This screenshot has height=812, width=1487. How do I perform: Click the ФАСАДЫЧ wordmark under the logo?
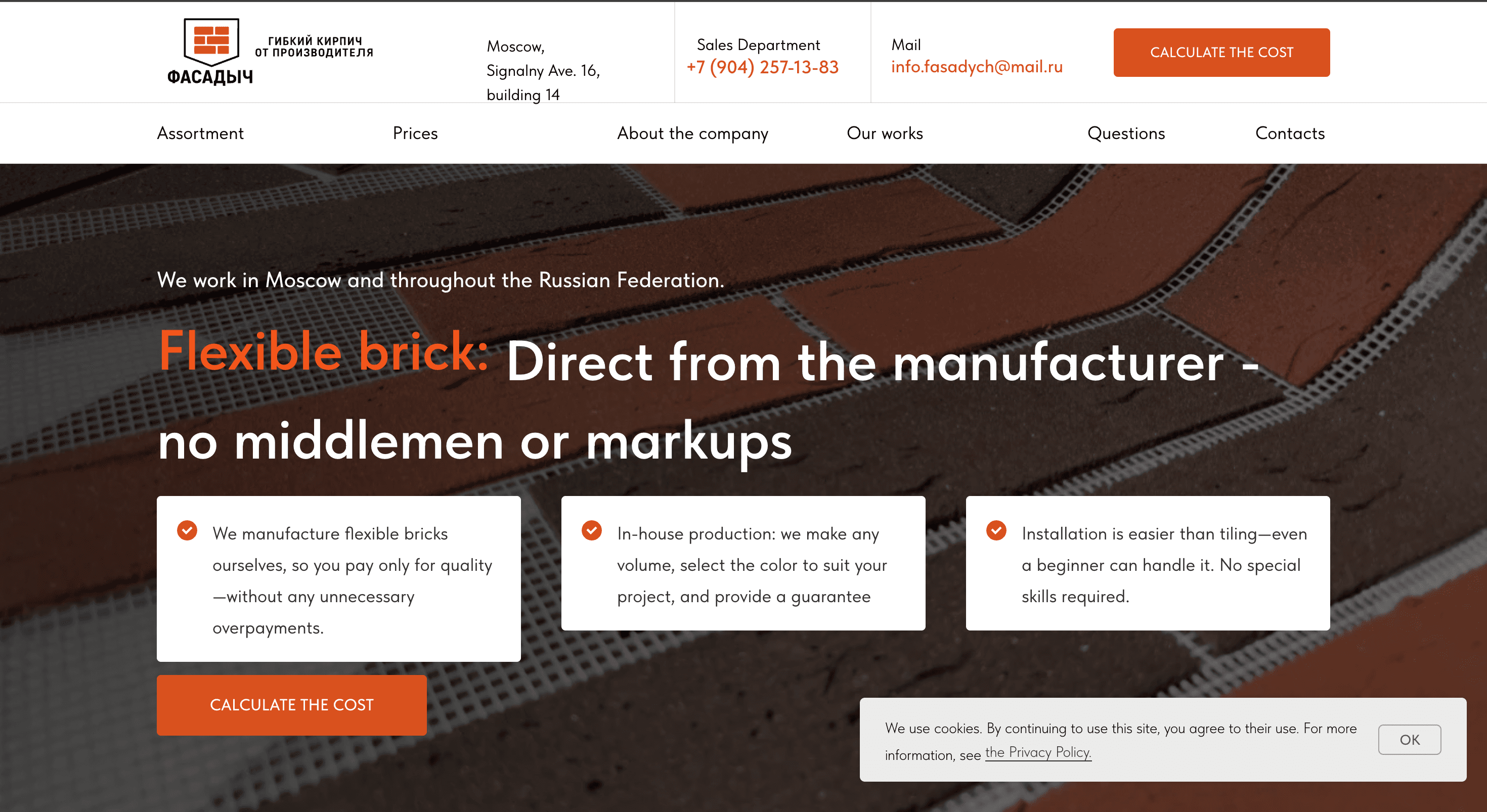(x=210, y=77)
